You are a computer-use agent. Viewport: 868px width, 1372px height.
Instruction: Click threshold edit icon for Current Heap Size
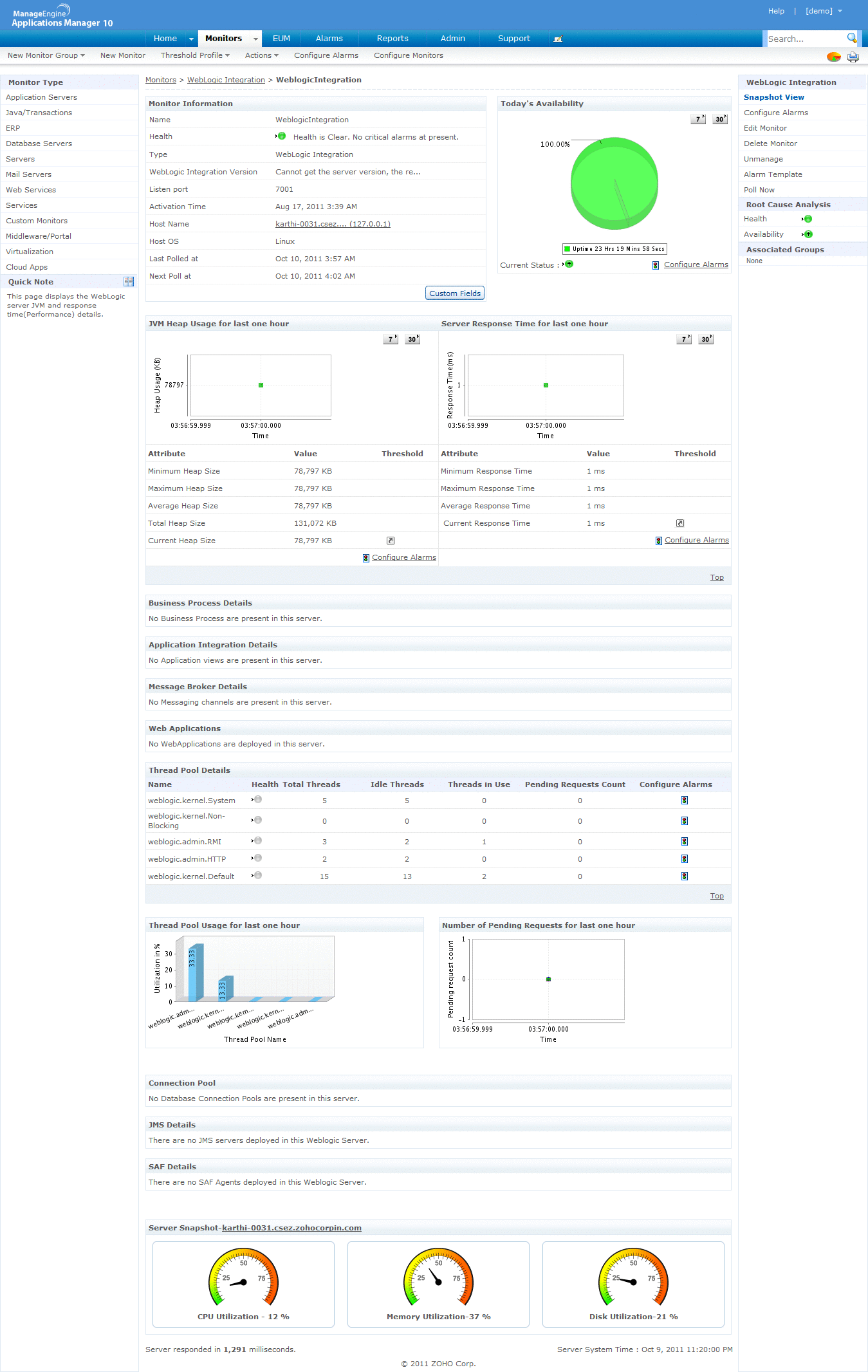click(x=391, y=541)
